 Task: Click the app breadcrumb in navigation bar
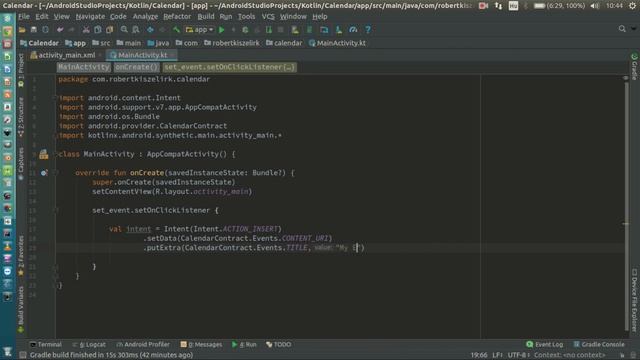point(76,43)
